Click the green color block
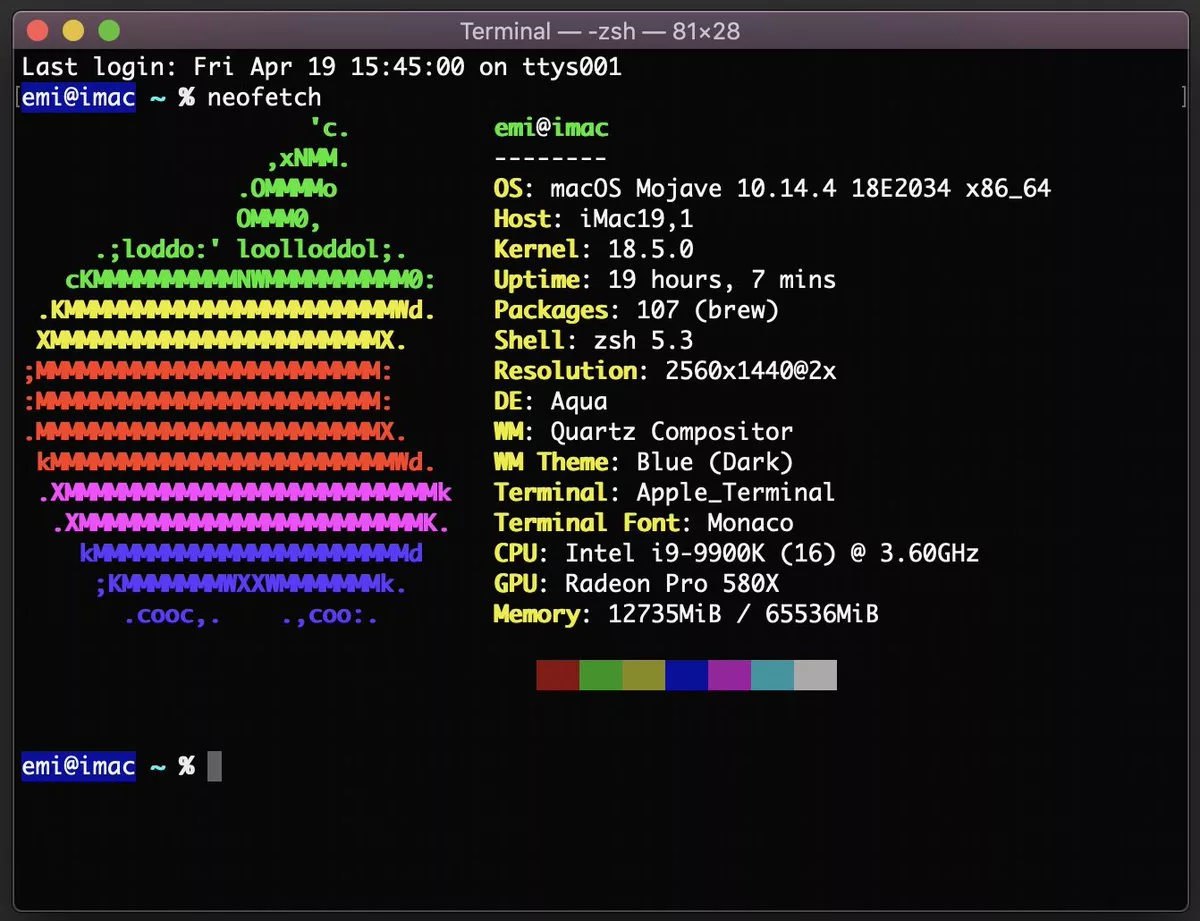Screen dimensions: 1200x921 600,675
